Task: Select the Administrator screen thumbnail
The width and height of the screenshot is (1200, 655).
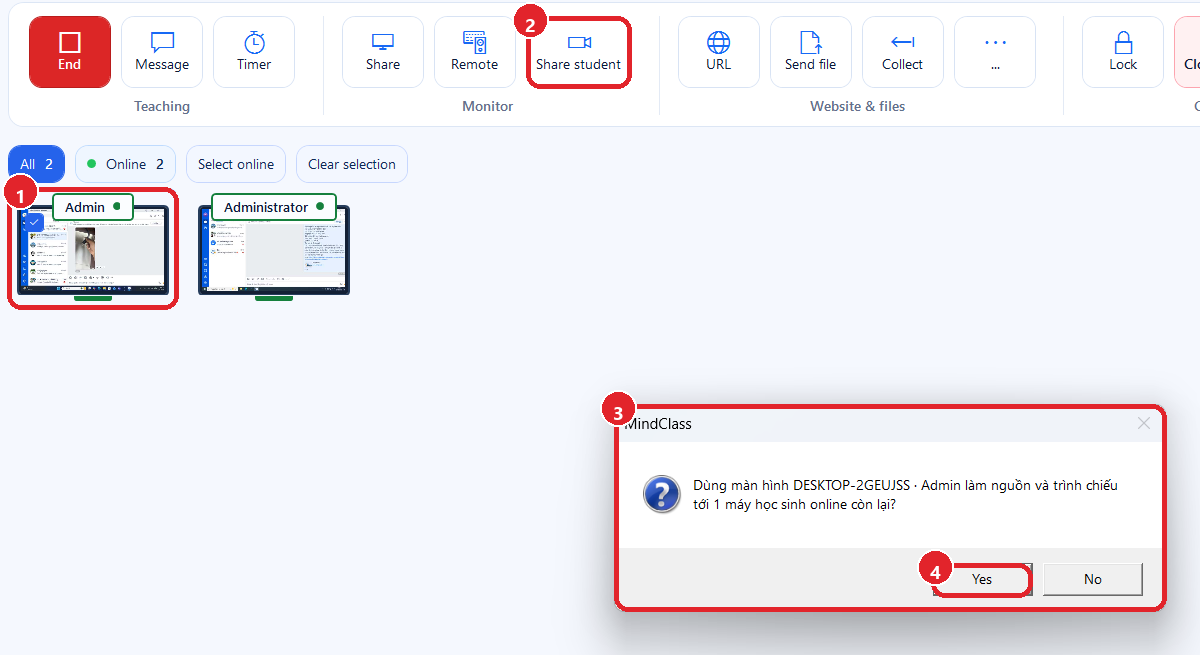Action: [x=274, y=250]
